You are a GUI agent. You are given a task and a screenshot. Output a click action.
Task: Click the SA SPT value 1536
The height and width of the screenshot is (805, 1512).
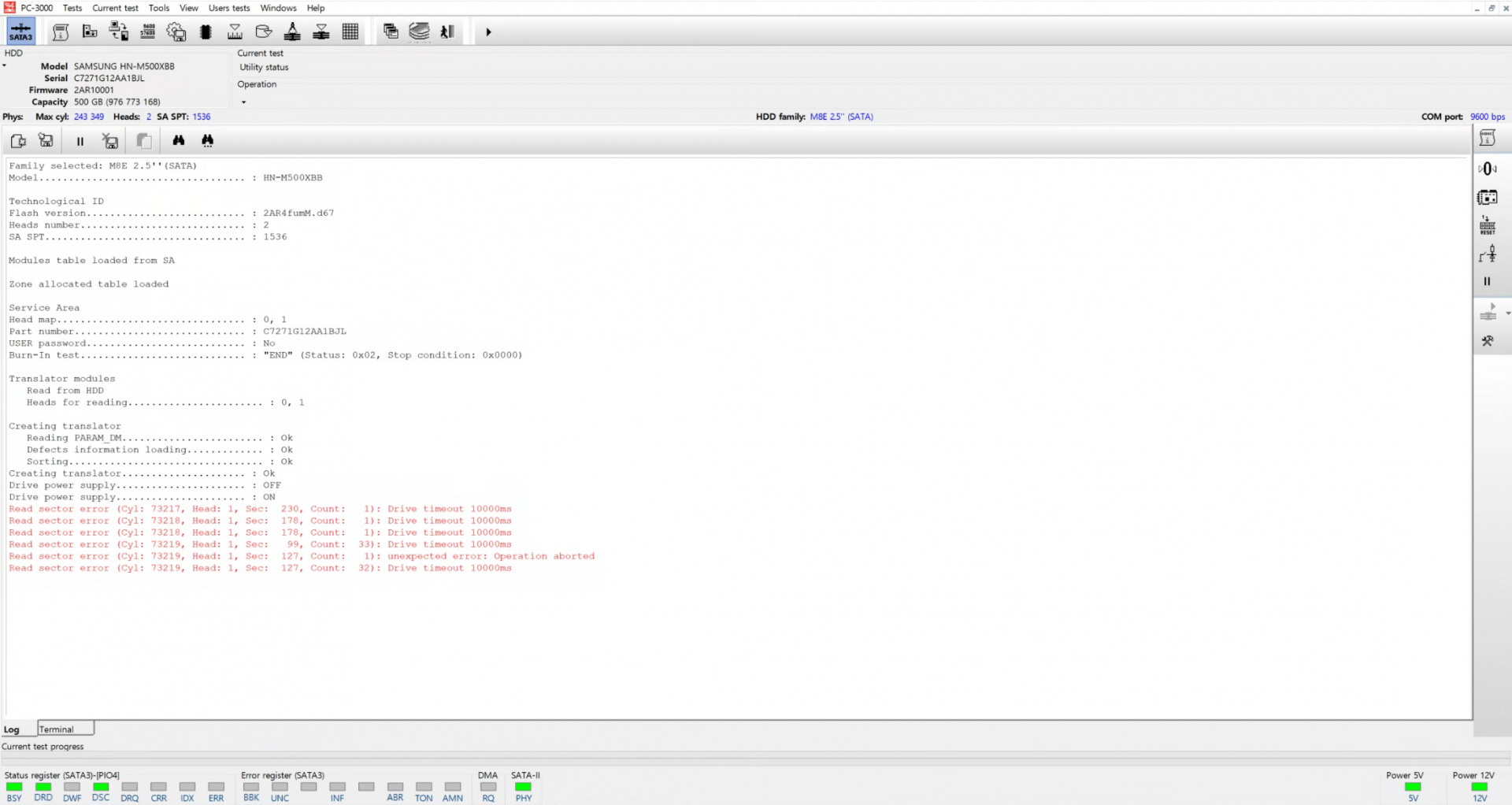point(202,117)
